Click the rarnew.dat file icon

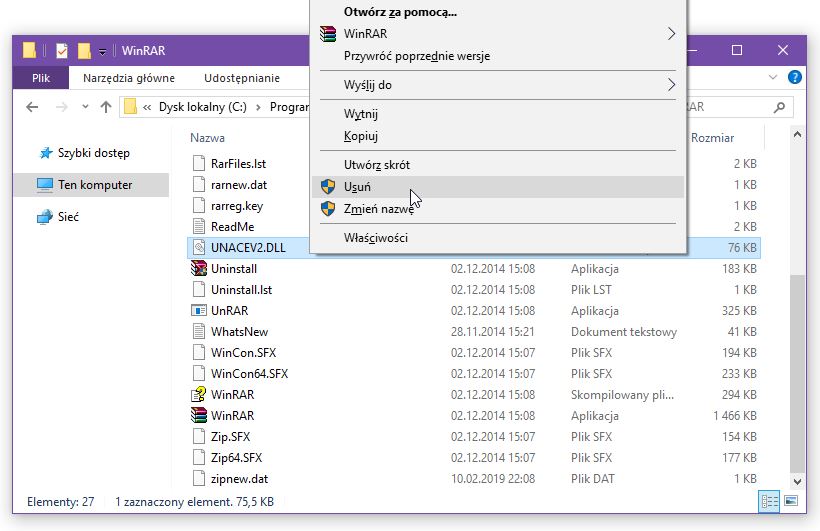pyautogui.click(x=199, y=185)
